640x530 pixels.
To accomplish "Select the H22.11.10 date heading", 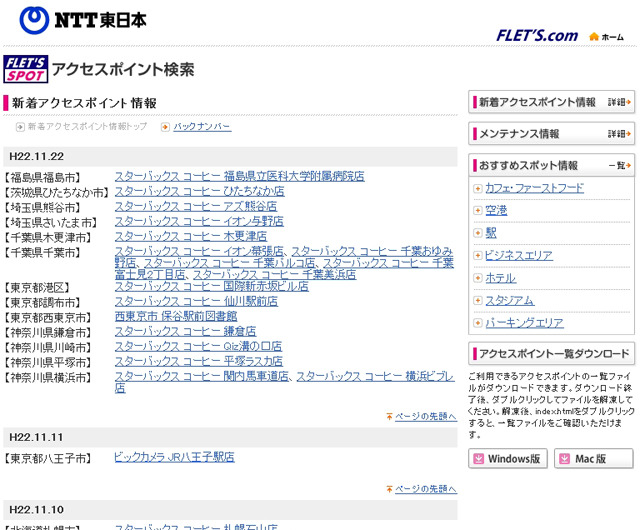I will point(36,510).
